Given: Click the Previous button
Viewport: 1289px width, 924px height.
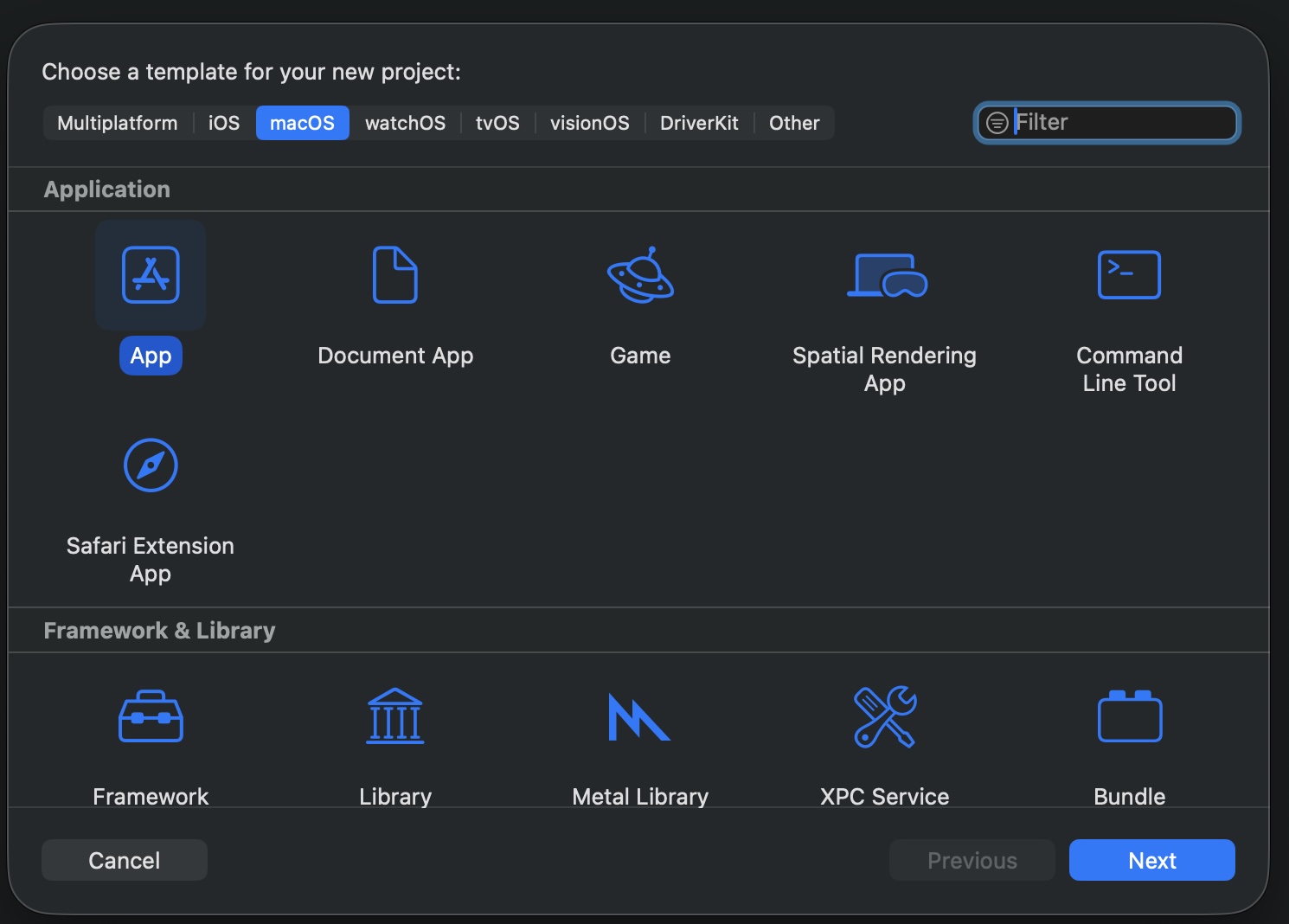Looking at the screenshot, I should (x=972, y=860).
